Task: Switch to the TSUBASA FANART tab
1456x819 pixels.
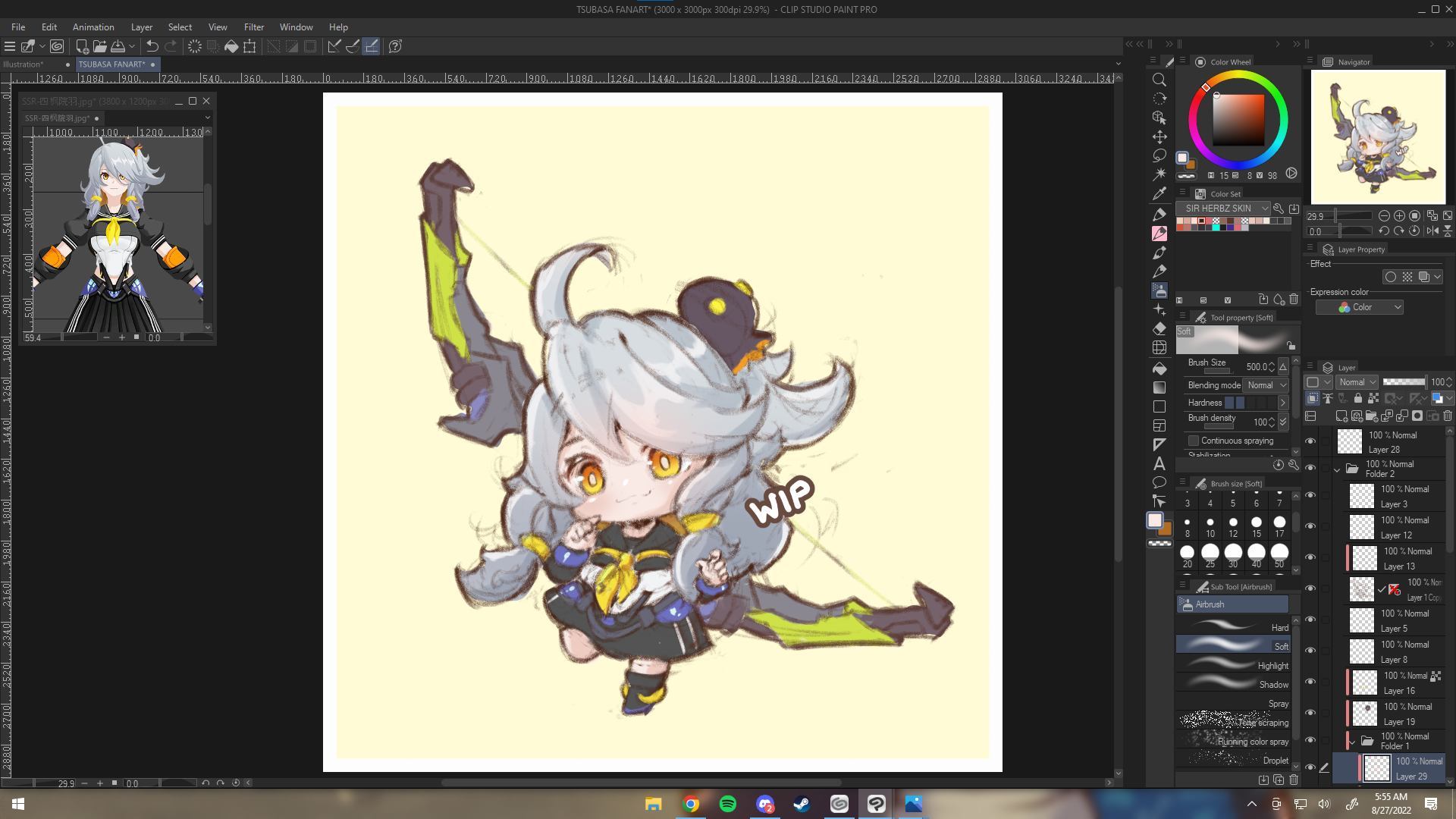Action: coord(112,64)
